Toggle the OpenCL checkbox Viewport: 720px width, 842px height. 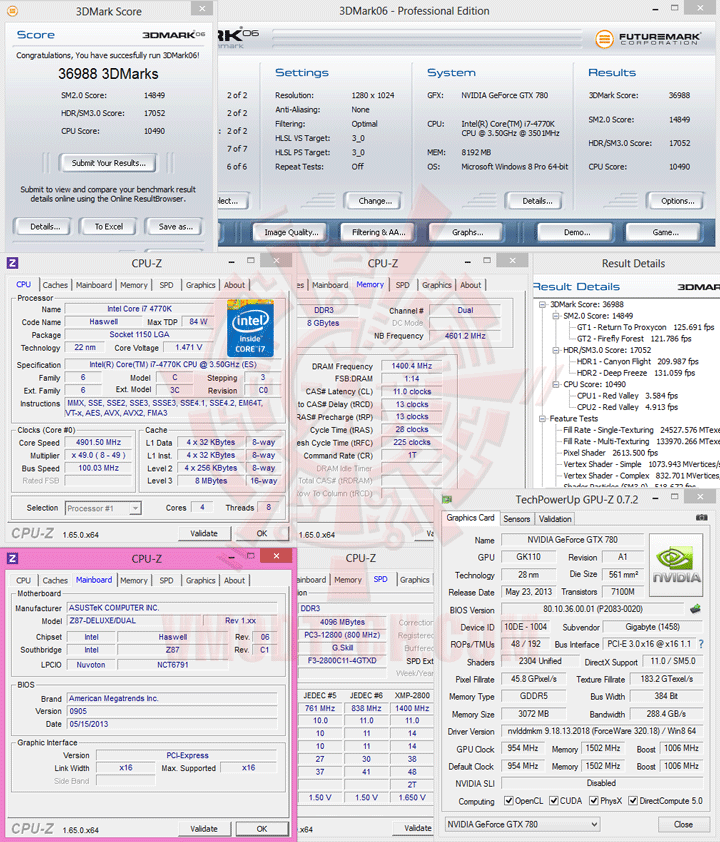pyautogui.click(x=508, y=801)
